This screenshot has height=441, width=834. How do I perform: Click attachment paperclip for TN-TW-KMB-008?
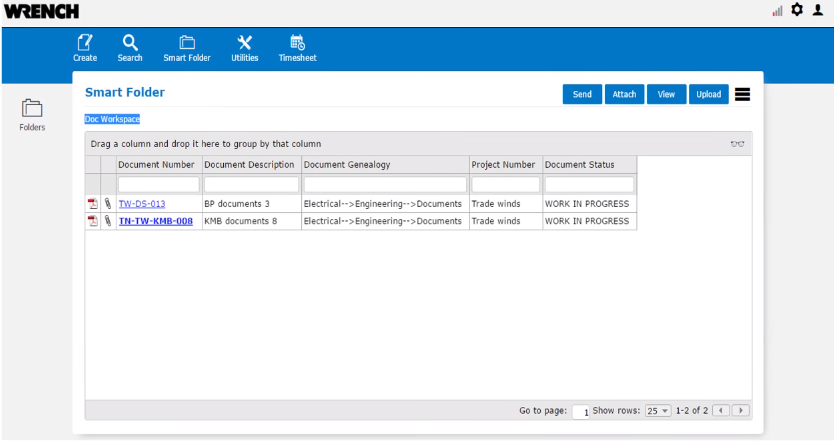(108, 221)
